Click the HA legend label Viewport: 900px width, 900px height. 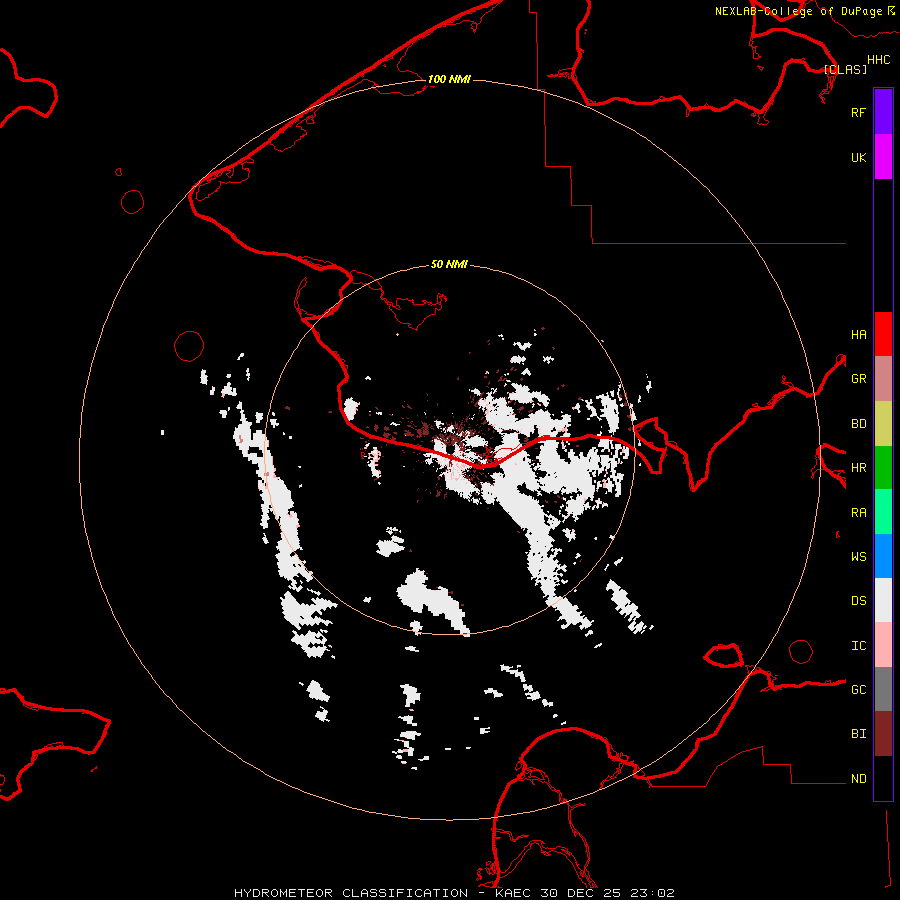point(858,334)
